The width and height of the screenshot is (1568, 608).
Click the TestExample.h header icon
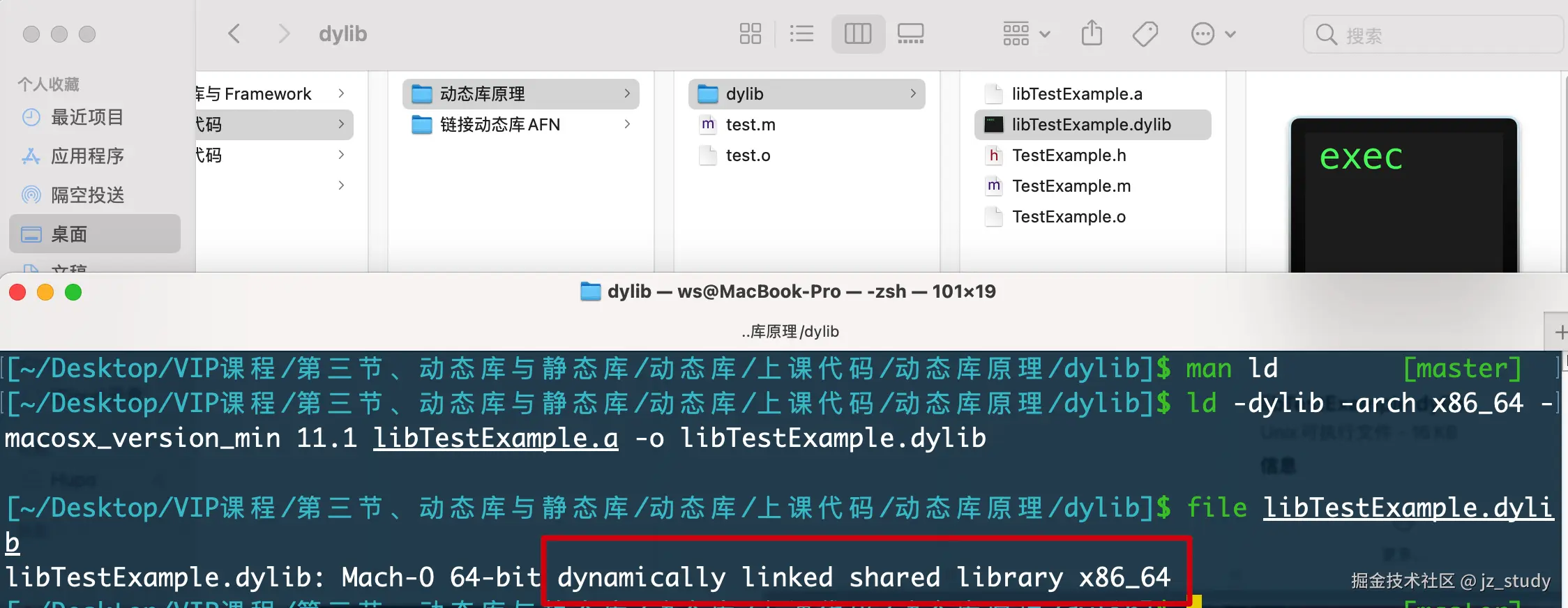(994, 155)
